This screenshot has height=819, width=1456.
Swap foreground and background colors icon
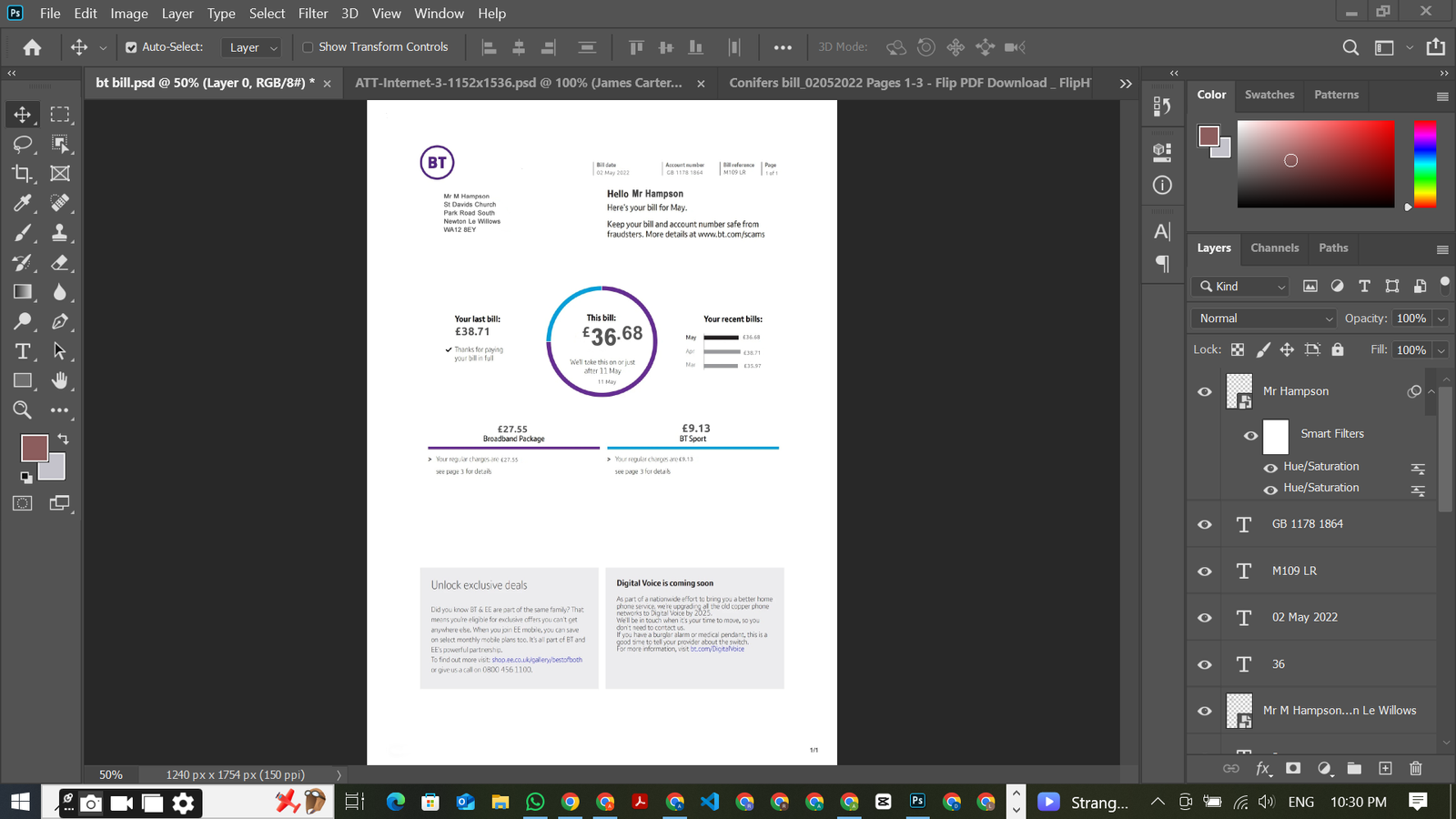63,439
